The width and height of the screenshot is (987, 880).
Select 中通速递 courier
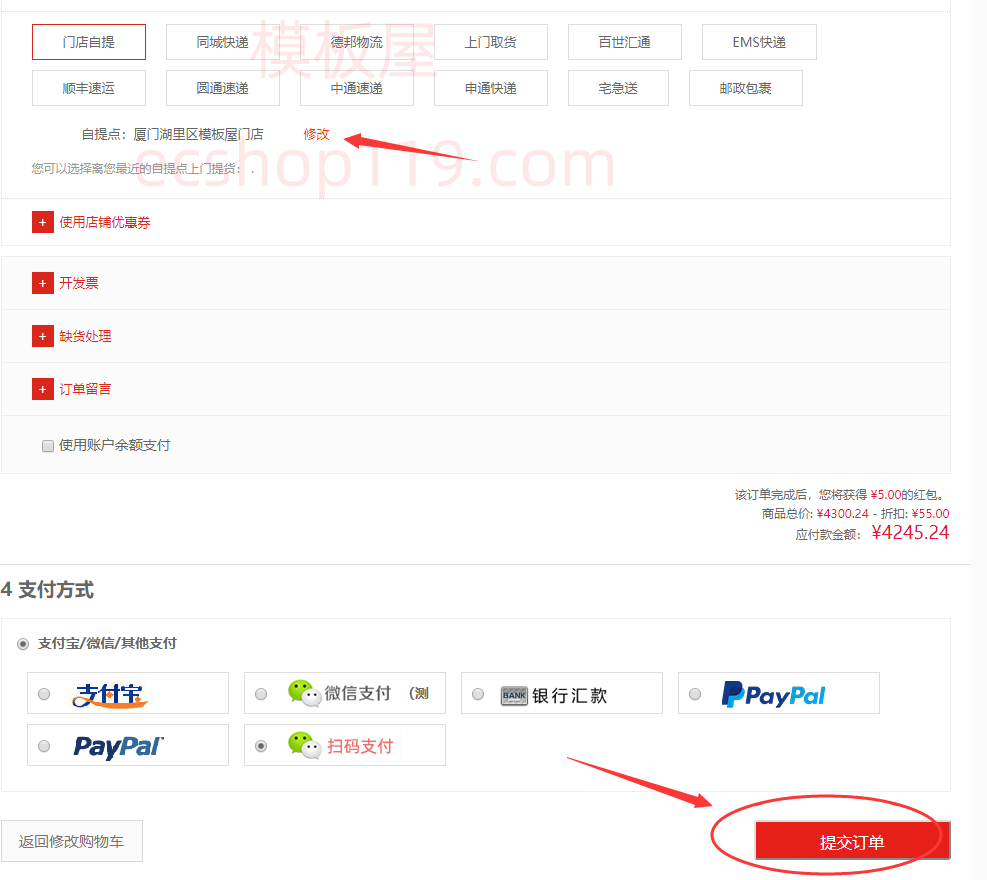357,88
